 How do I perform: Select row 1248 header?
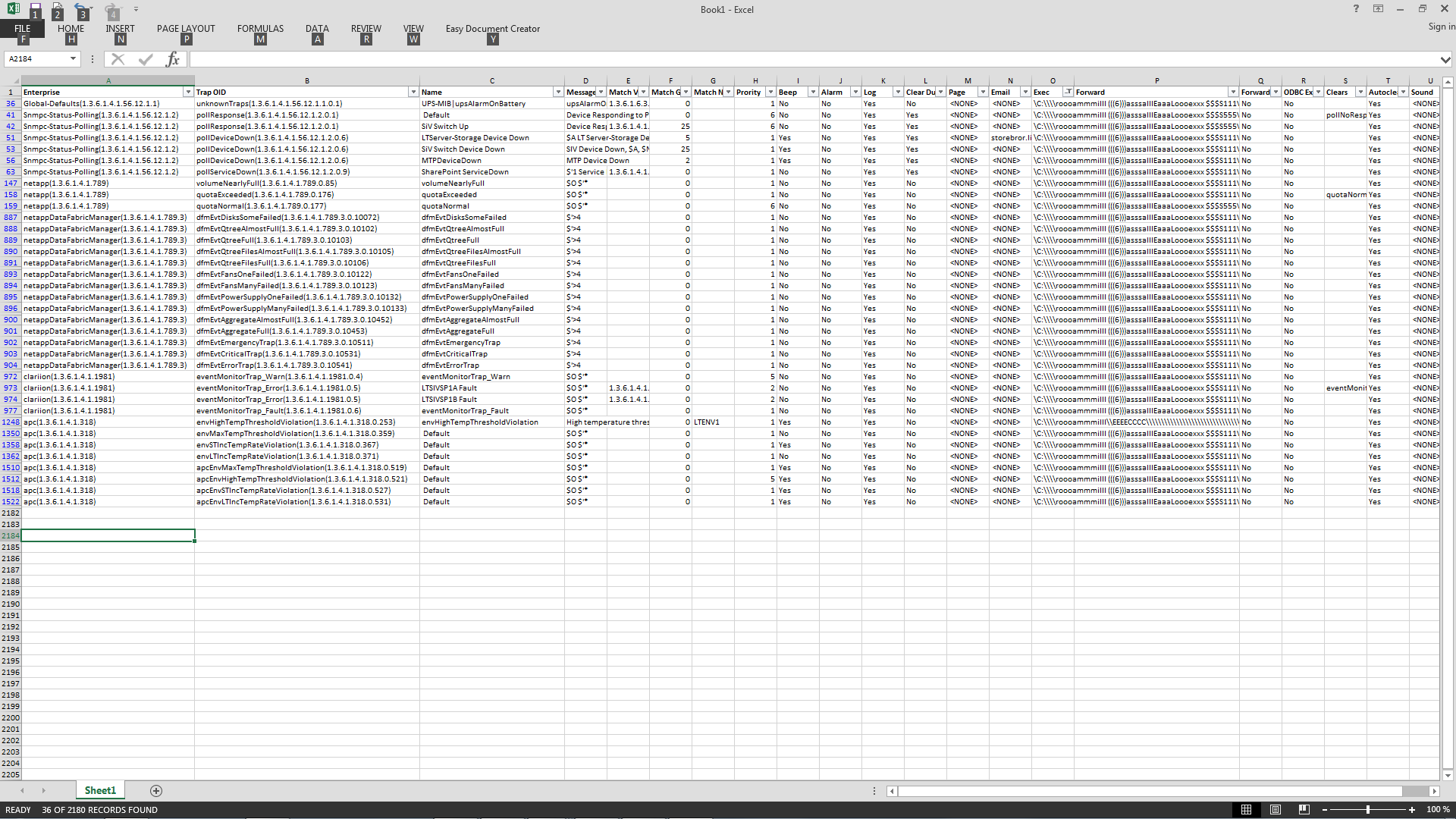point(11,422)
